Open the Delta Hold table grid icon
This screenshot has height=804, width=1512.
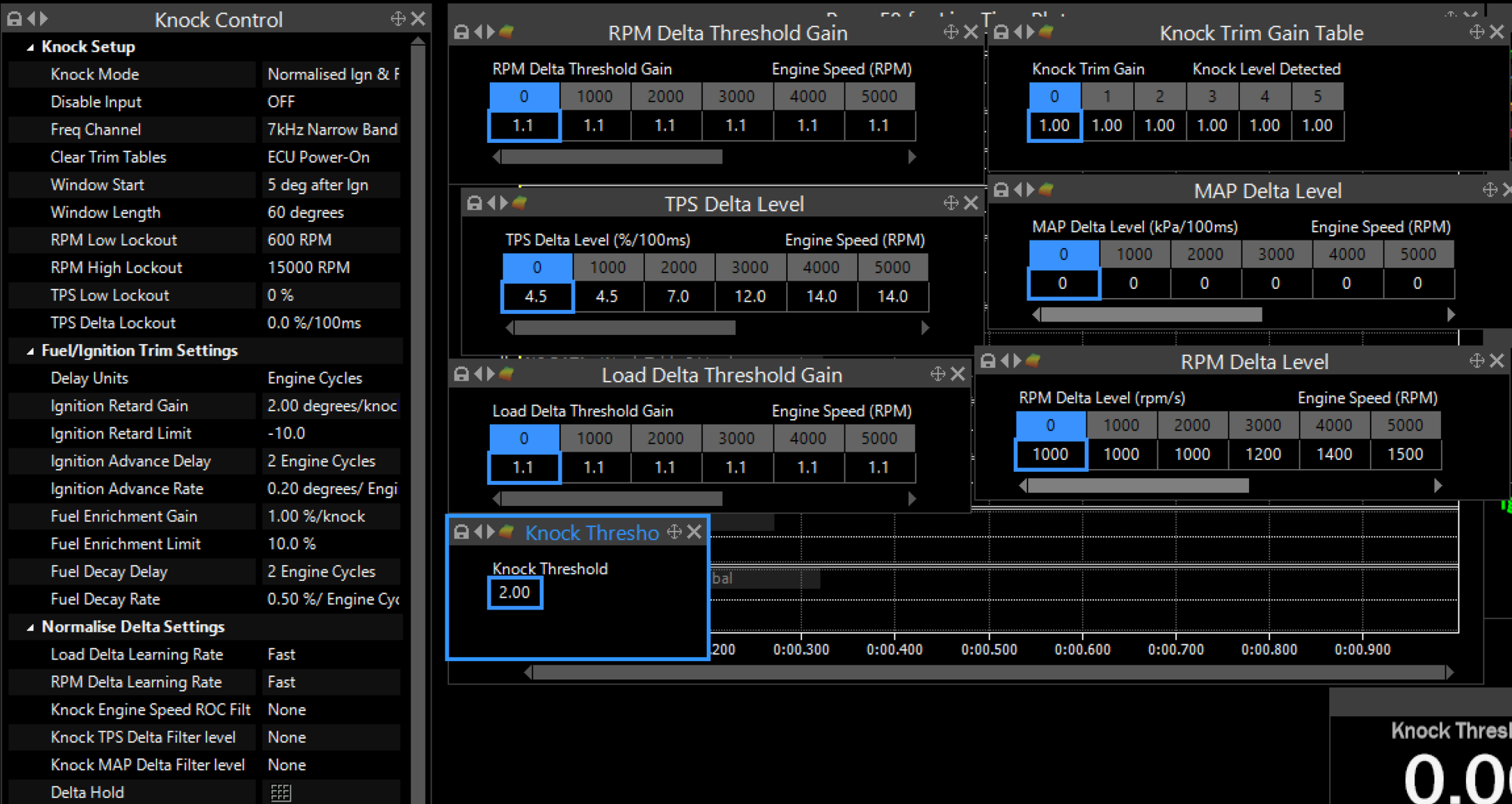pos(280,792)
